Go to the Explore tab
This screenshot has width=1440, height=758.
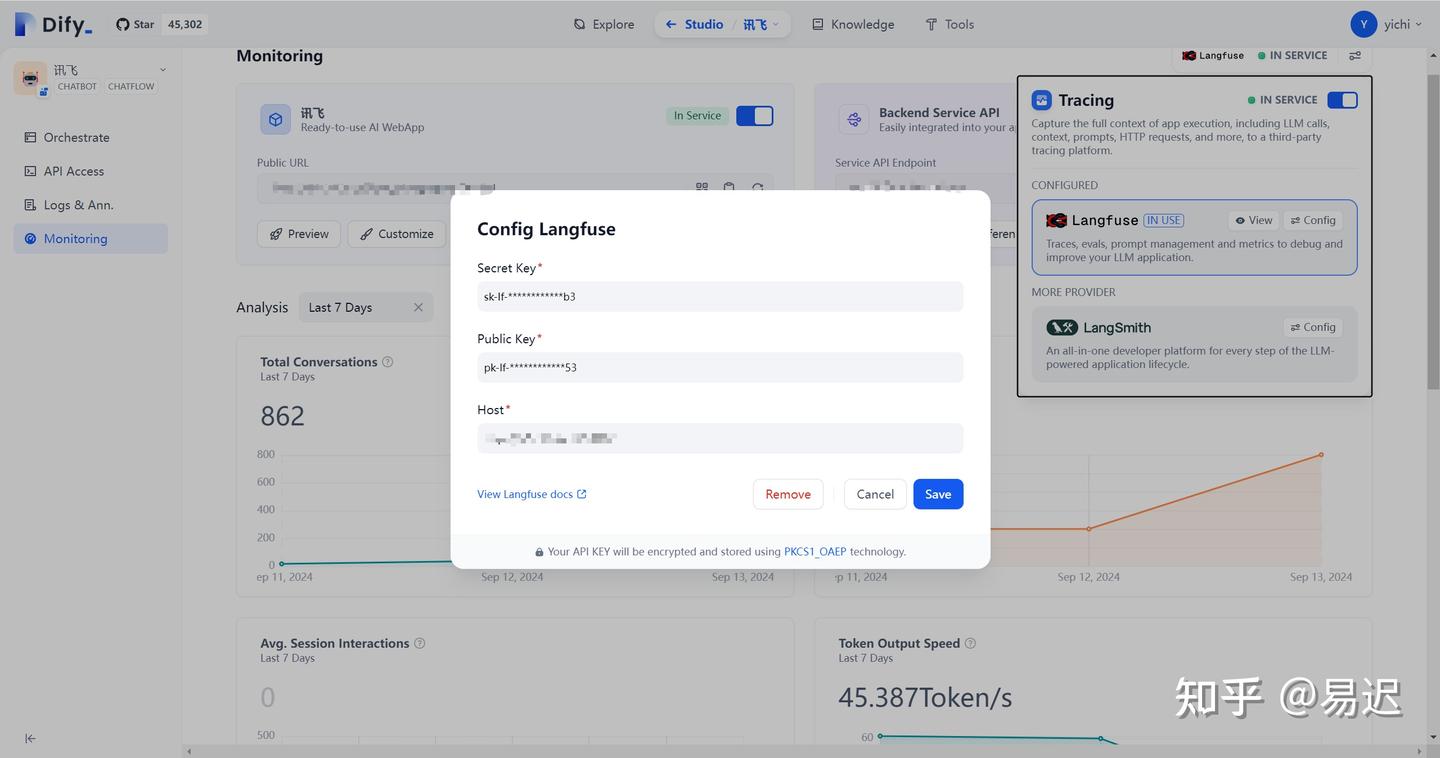(604, 24)
